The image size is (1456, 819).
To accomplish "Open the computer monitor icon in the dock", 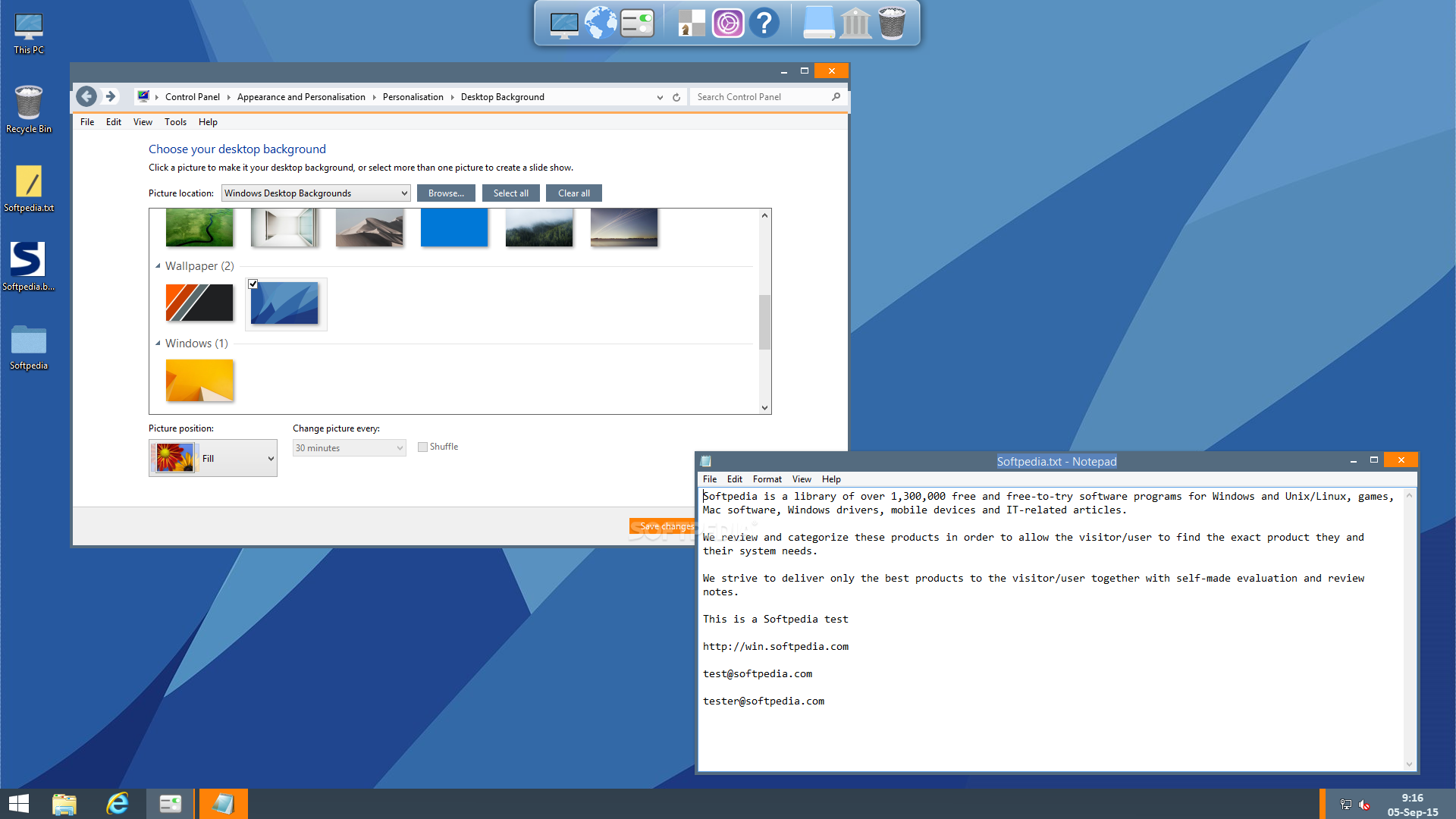I will click(563, 24).
